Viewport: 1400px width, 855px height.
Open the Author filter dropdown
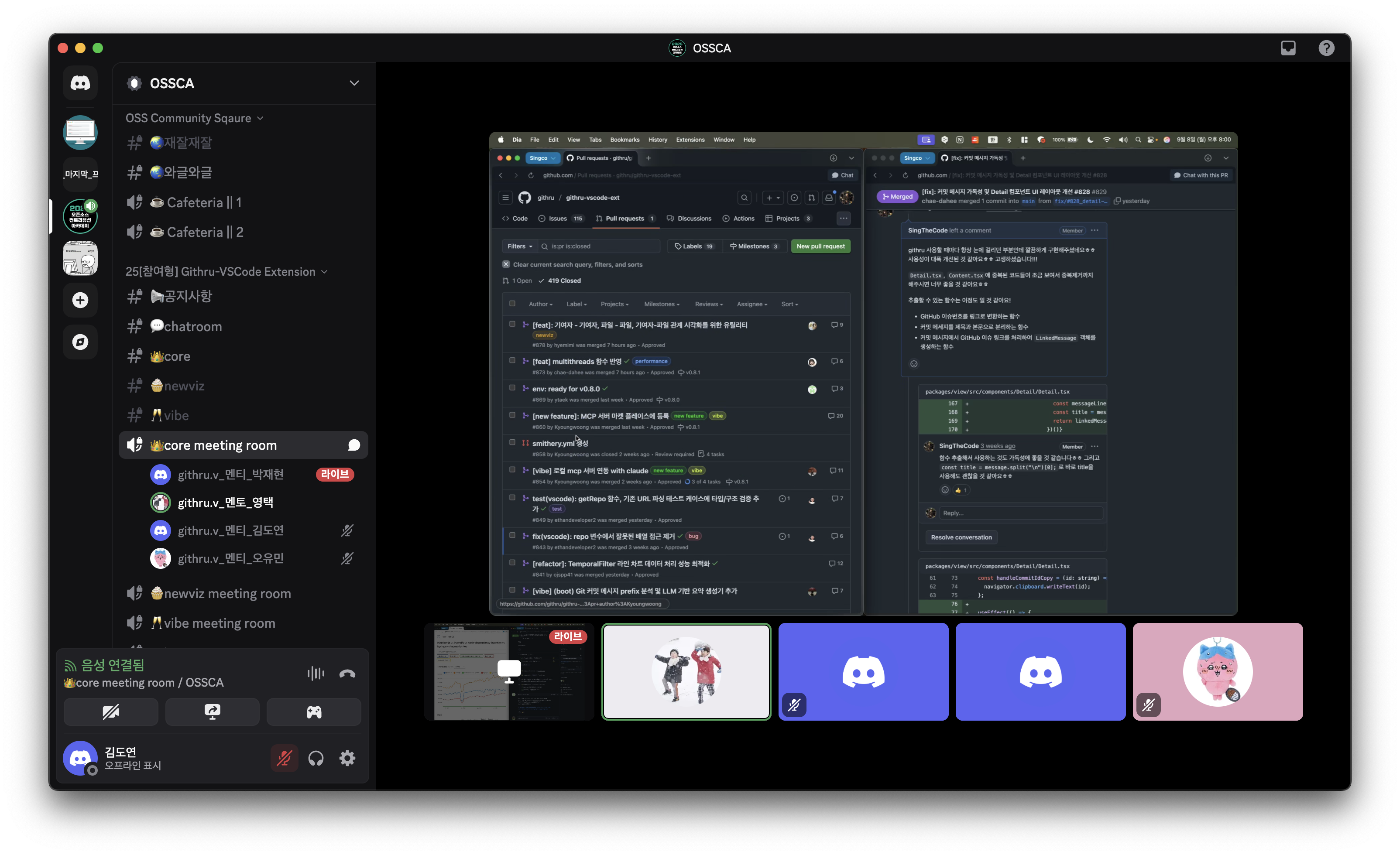540,304
